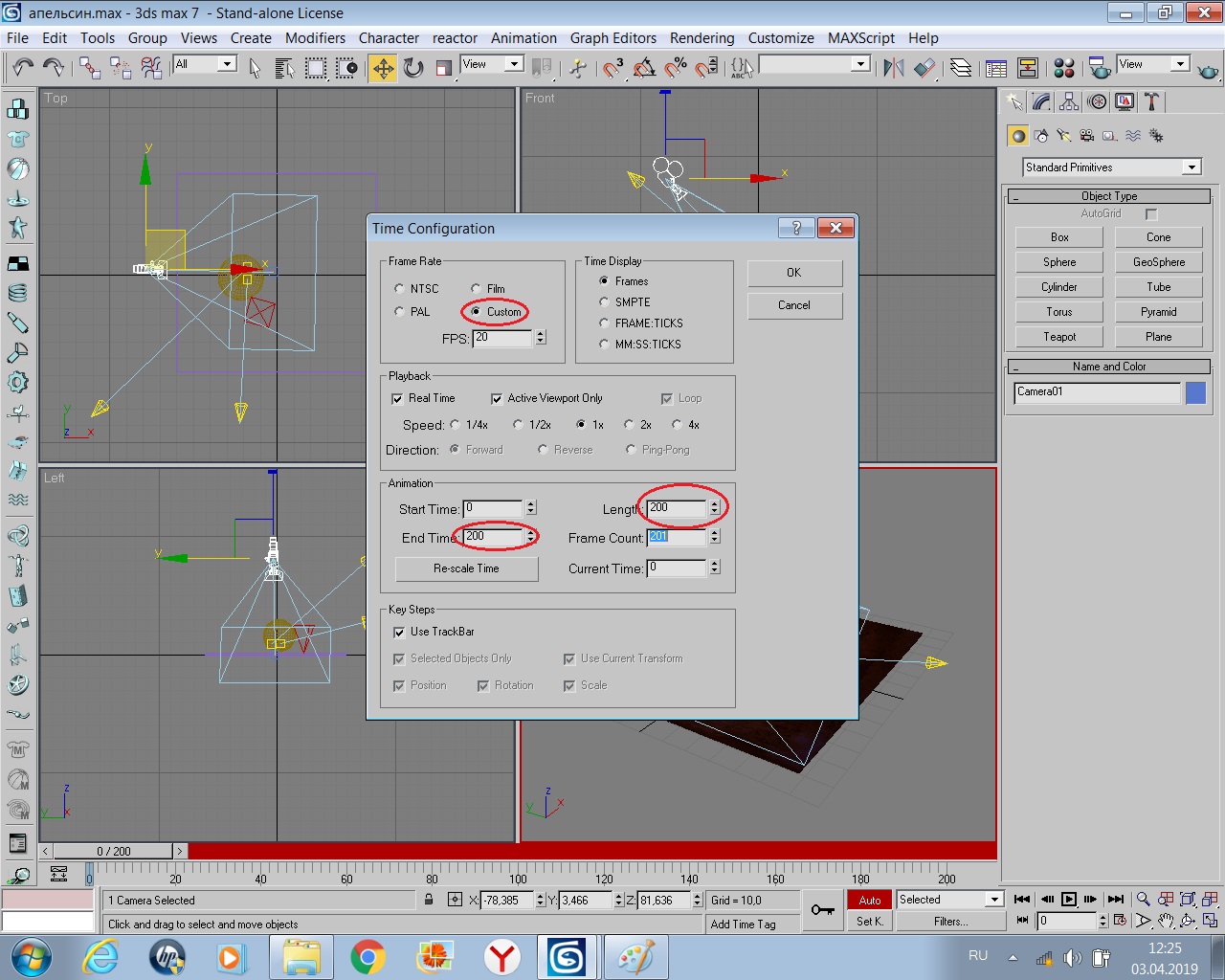
Task: Click the Teapot primitive button
Action: [1059, 337]
